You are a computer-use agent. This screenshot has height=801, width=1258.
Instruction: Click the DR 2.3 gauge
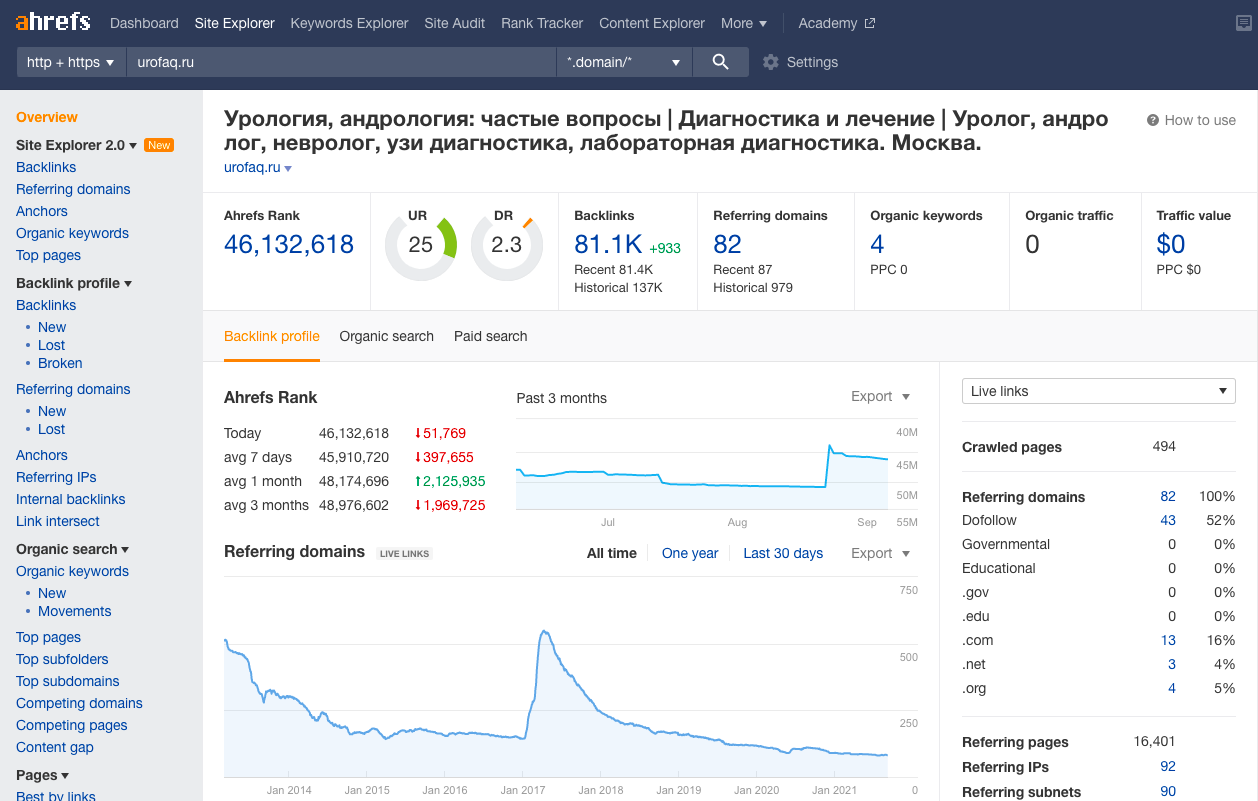[x=507, y=245]
